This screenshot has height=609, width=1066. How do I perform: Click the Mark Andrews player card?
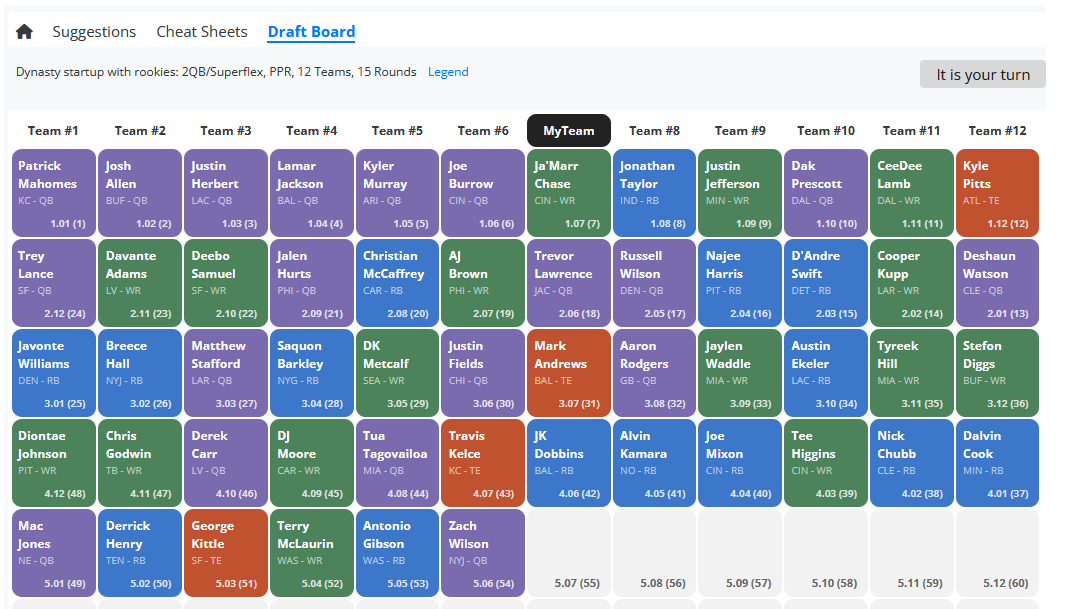pos(568,372)
